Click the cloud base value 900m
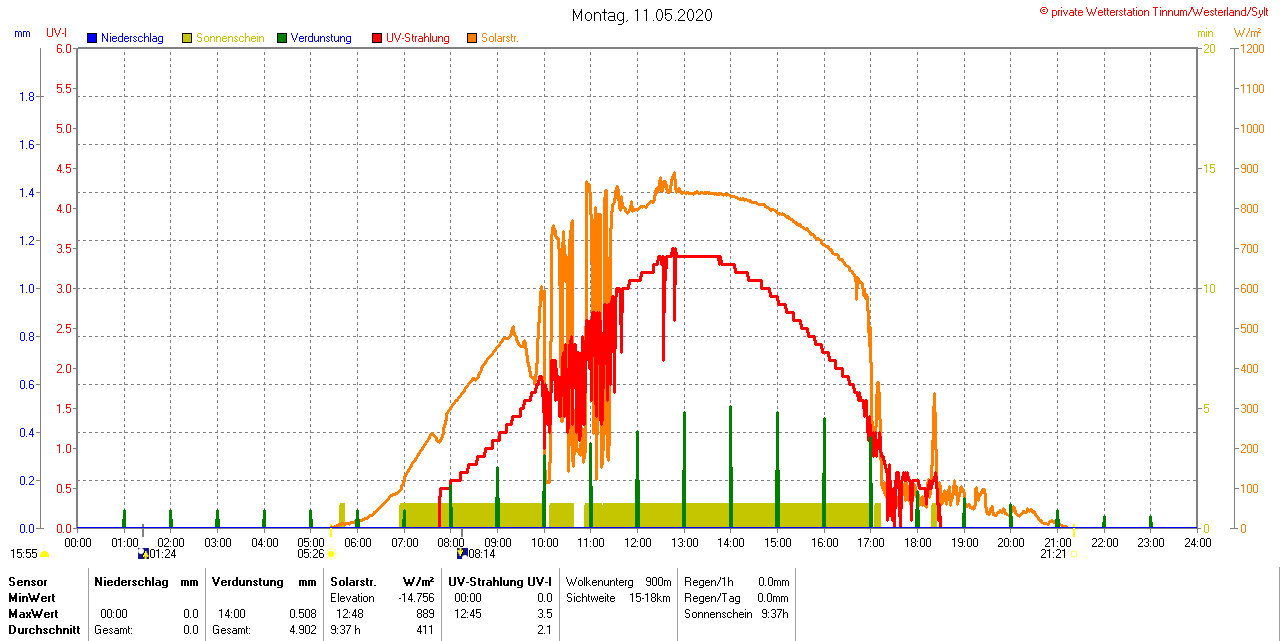Image resolution: width=1280 pixels, height=641 pixels. tap(658, 581)
